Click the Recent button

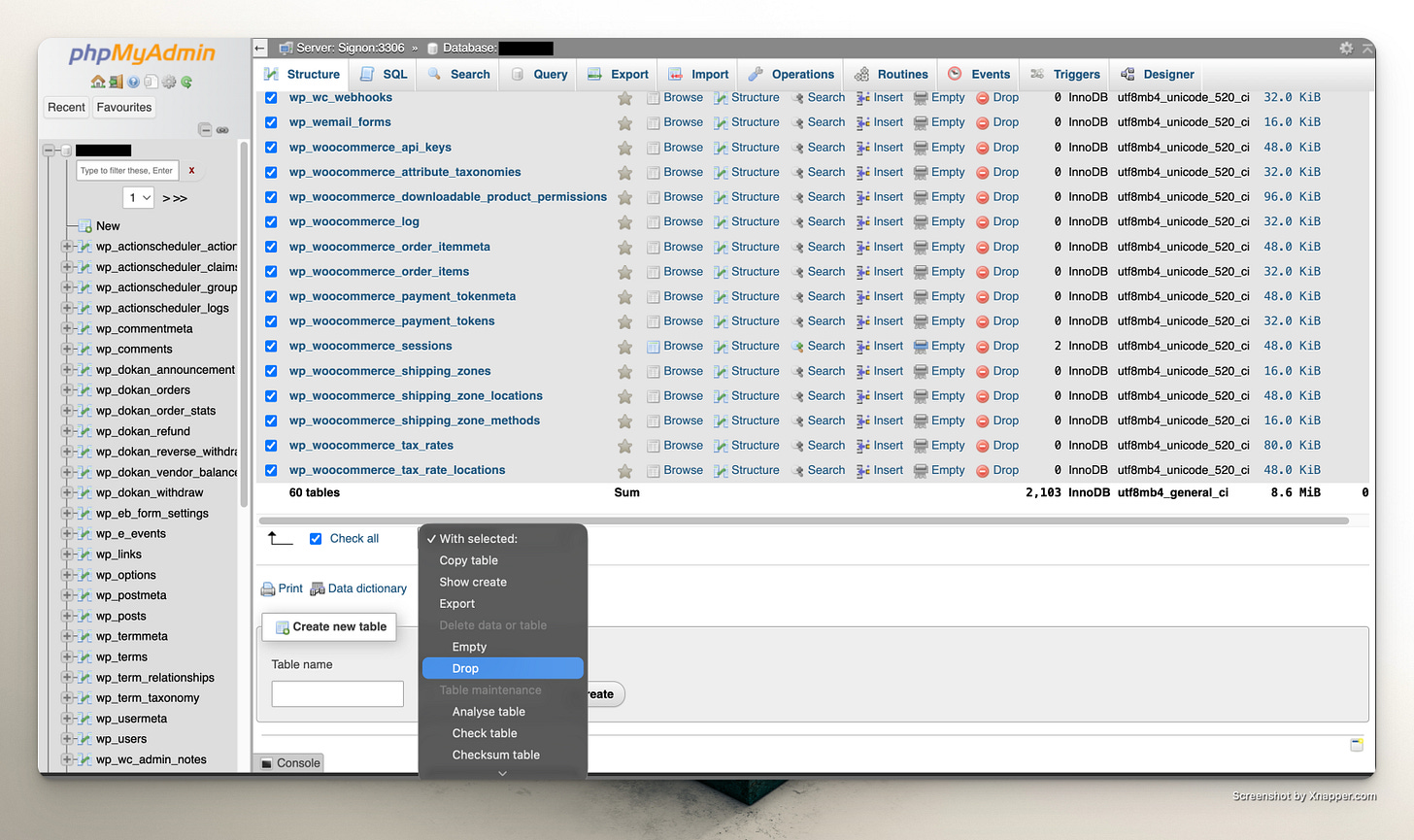point(67,108)
